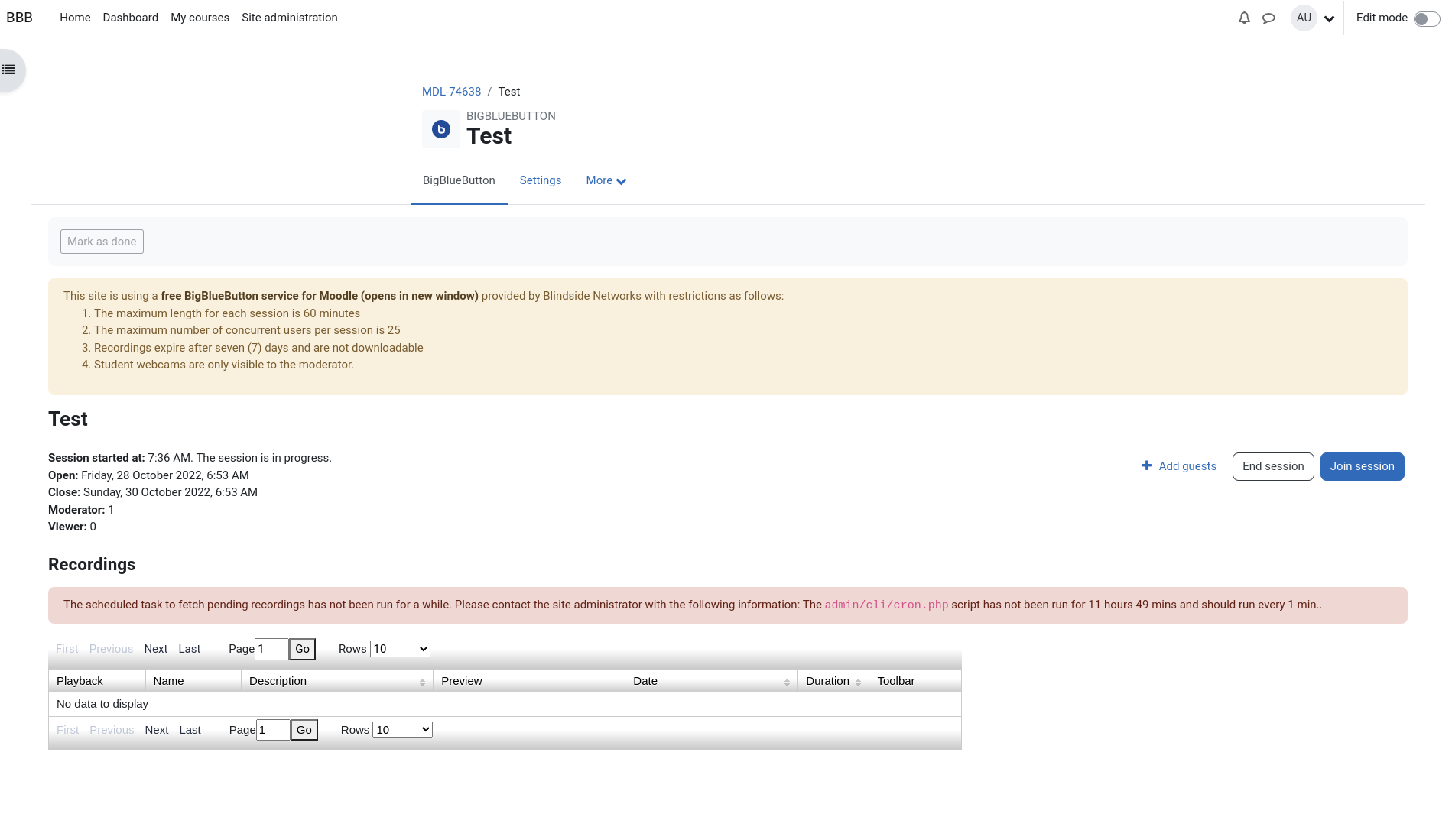The width and height of the screenshot is (1452, 840).
Task: Click the plus icon beside Add guests
Action: pyautogui.click(x=1146, y=465)
